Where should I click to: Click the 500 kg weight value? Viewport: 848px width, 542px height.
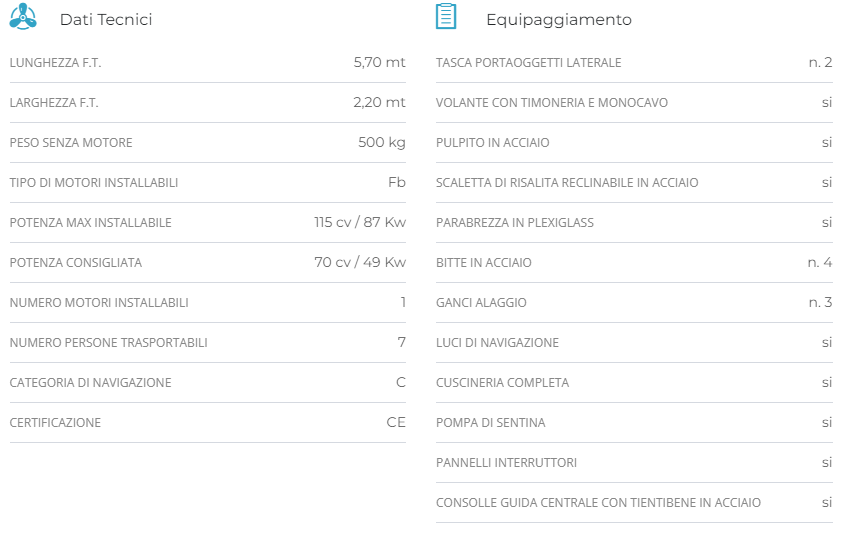[381, 142]
